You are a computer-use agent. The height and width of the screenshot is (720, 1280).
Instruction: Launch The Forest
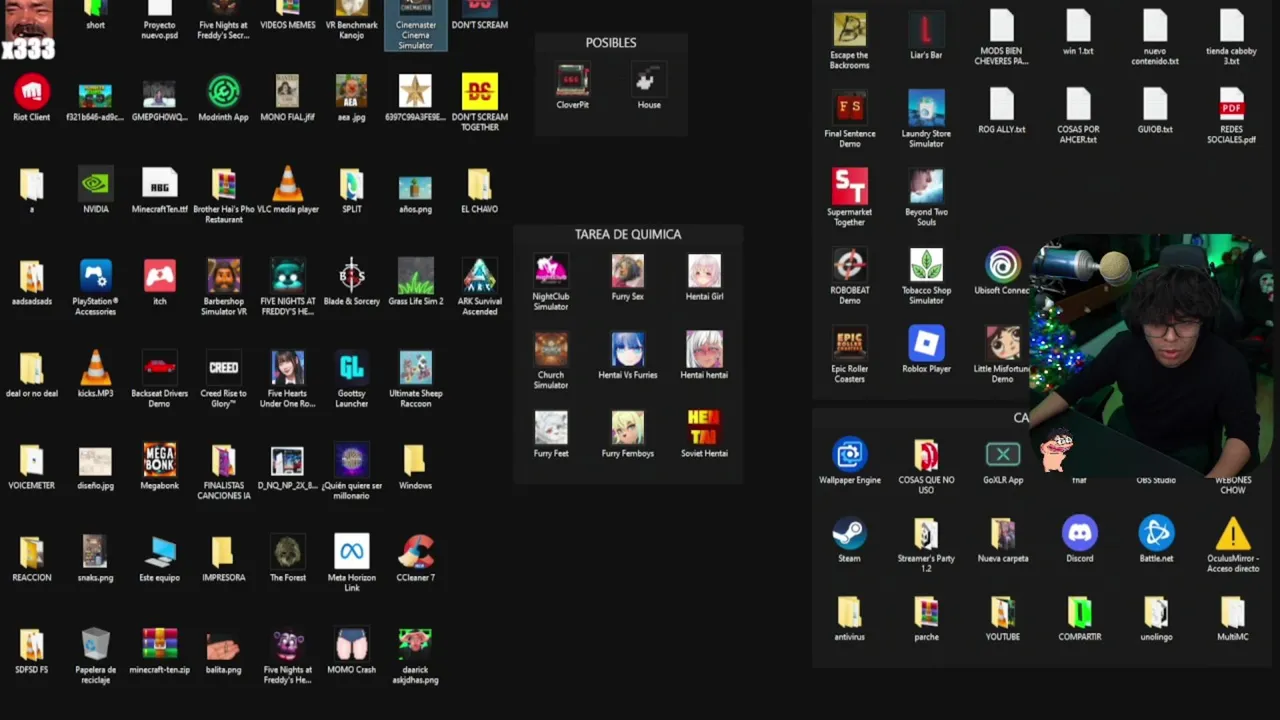coord(287,553)
